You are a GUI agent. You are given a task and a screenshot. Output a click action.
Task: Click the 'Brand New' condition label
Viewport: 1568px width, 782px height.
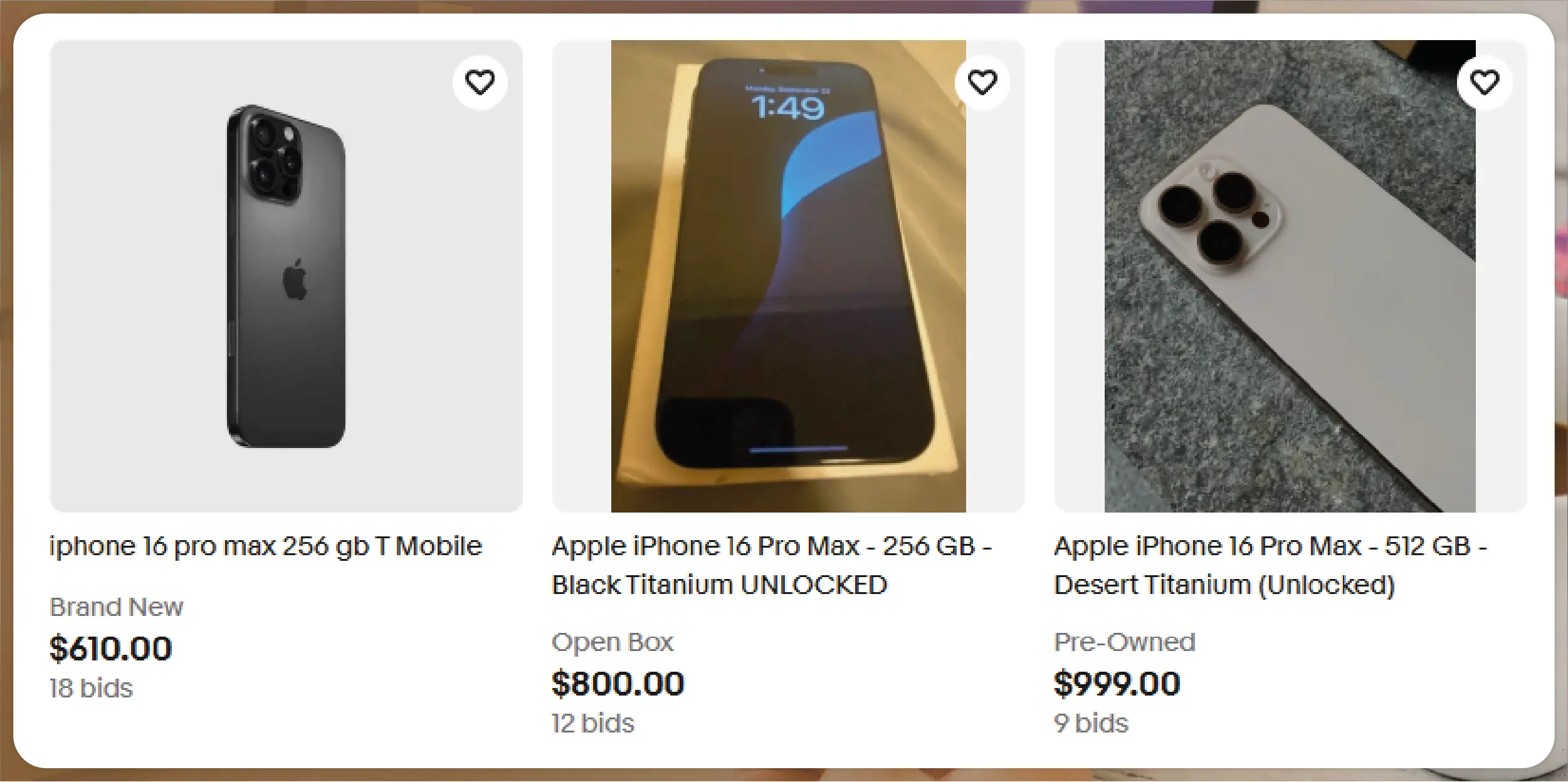click(x=117, y=607)
